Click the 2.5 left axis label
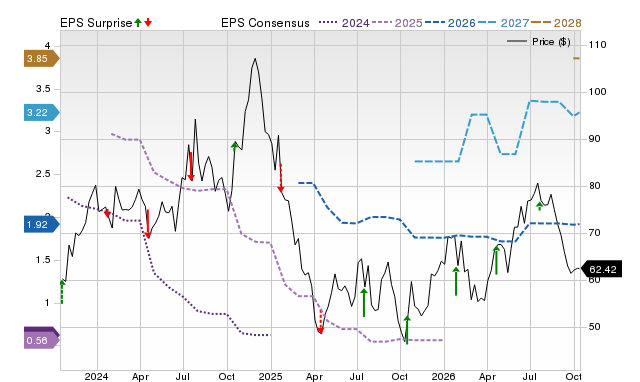The image size is (640, 382). pyautogui.click(x=43, y=174)
